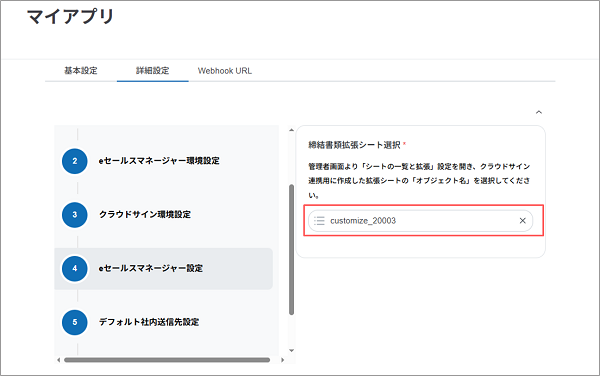This screenshot has width=600, height=376.
Task: Click the horizontal scroll right arrow
Action: point(282,360)
